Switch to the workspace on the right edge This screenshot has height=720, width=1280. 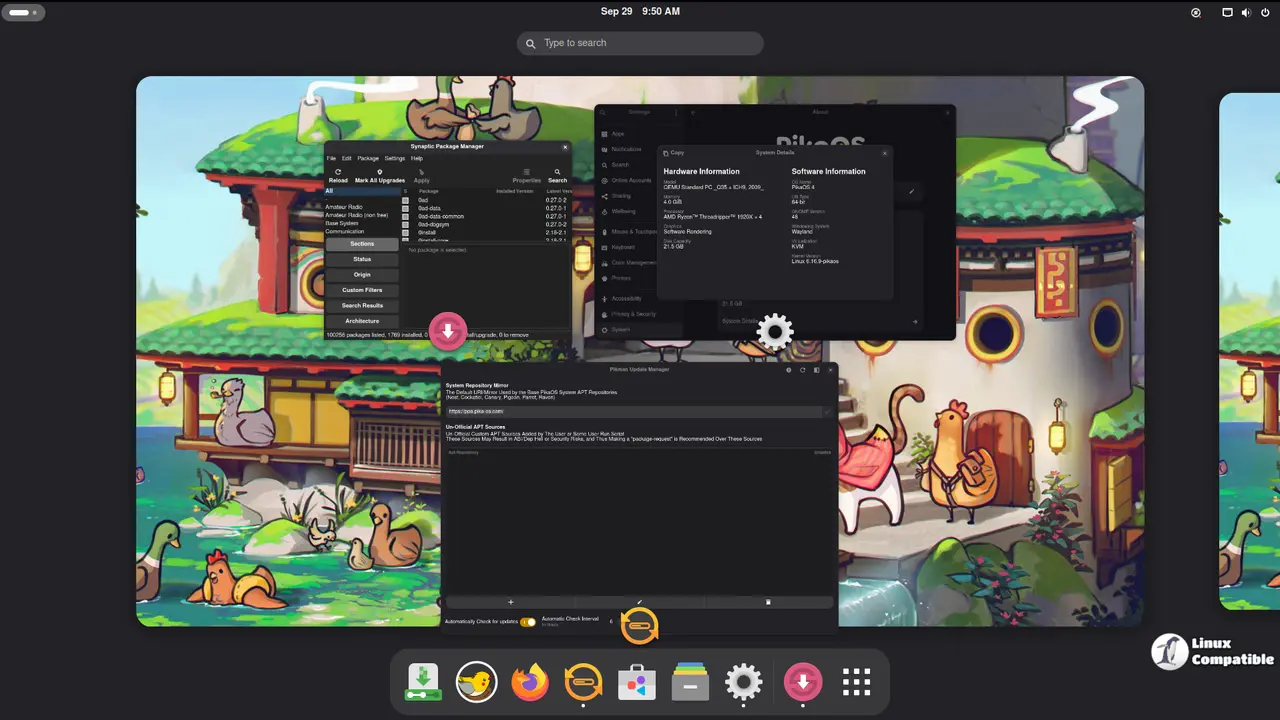[x=1250, y=350]
